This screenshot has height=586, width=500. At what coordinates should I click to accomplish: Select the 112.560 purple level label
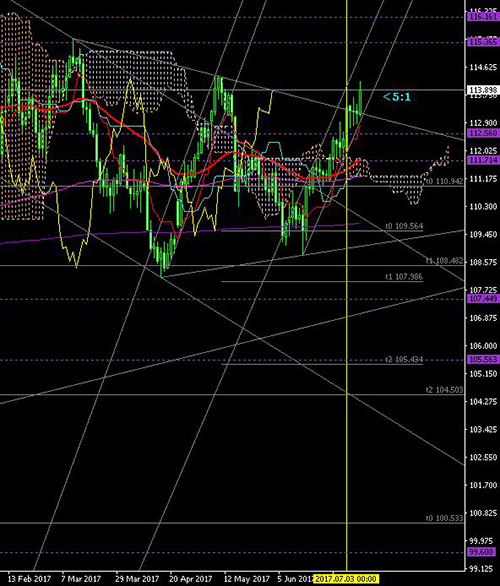pyautogui.click(x=483, y=133)
